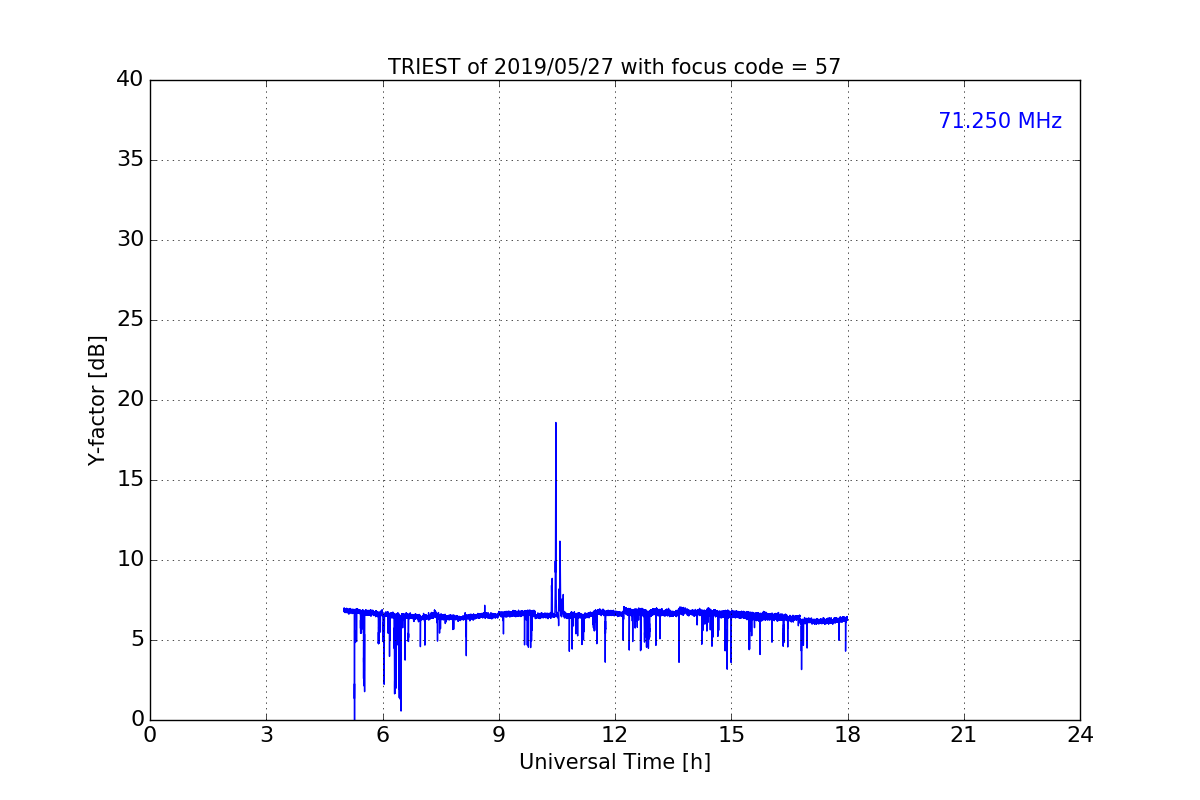The image size is (1200, 800).
Task: Select the '71.250 MHz' frequency label
Action: click(1000, 121)
